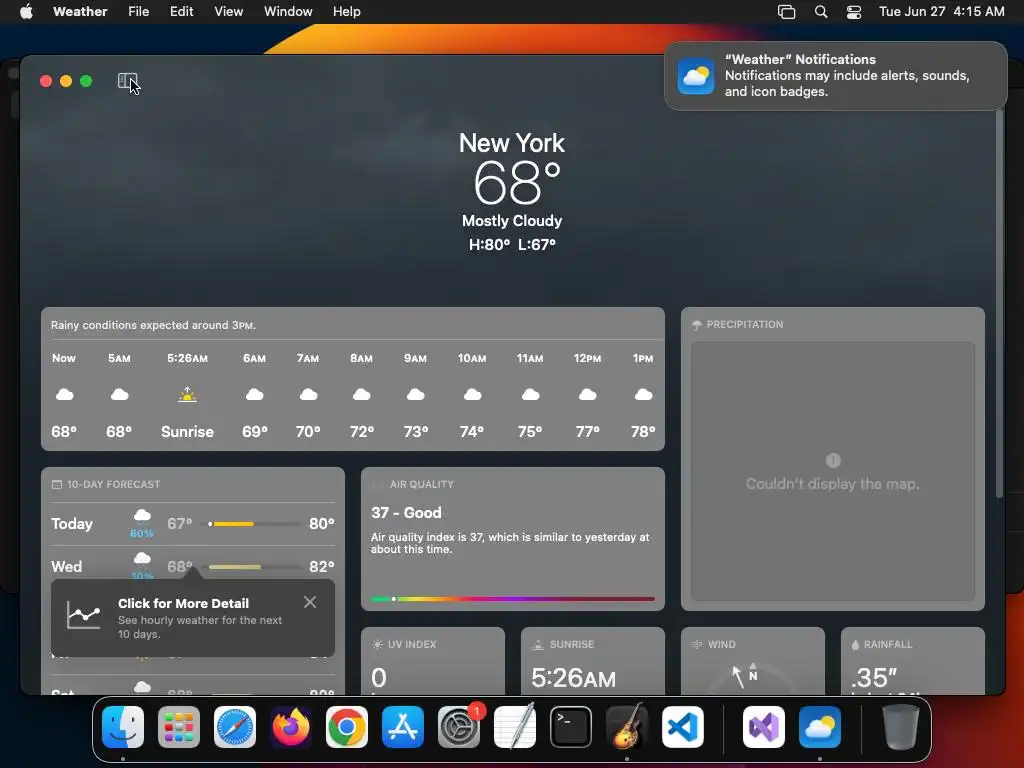Screen dimensions: 1024x768
Task: Open the Trash in the Dock
Action: (x=901, y=727)
